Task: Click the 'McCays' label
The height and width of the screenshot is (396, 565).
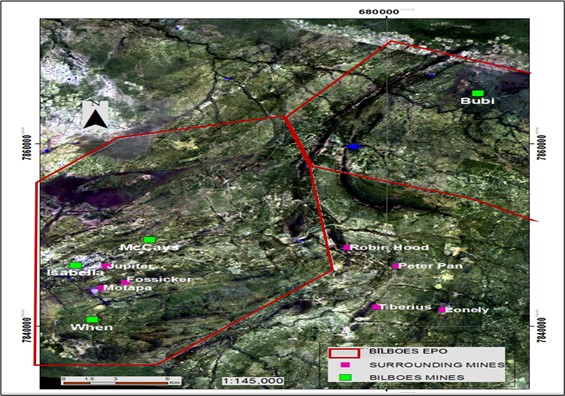Action: point(150,248)
